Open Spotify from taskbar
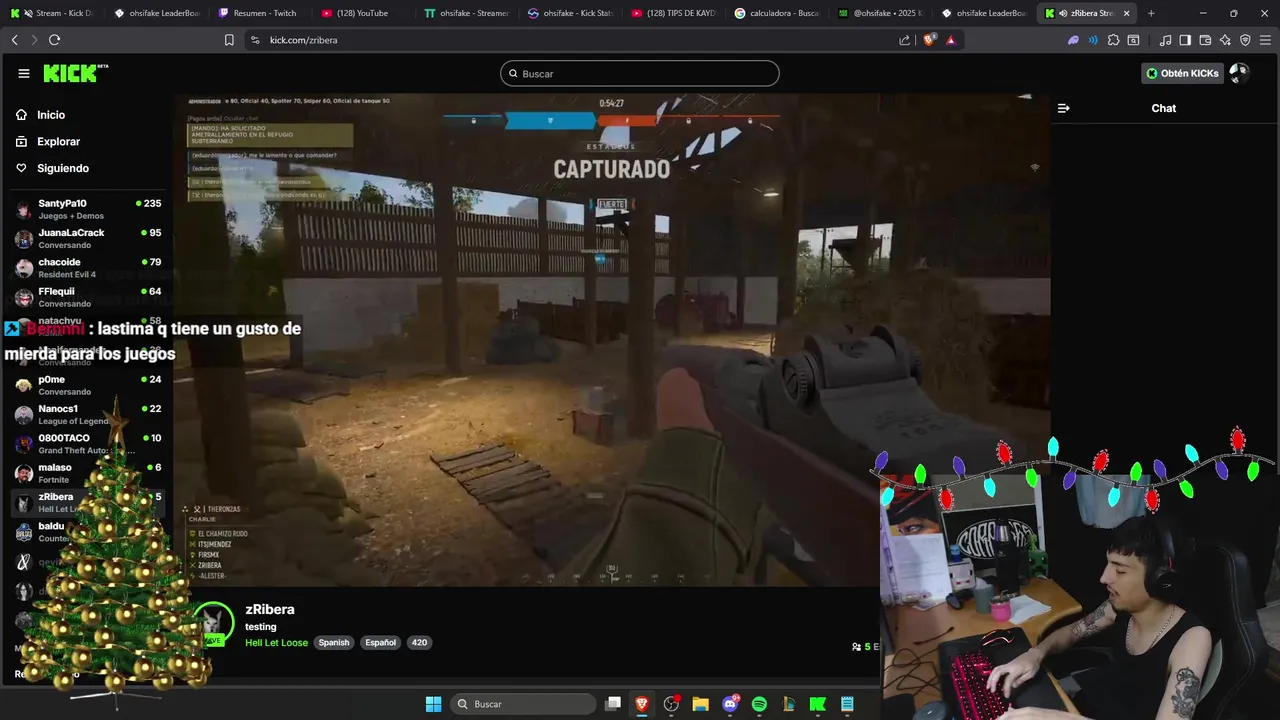1280x720 pixels. [x=759, y=704]
